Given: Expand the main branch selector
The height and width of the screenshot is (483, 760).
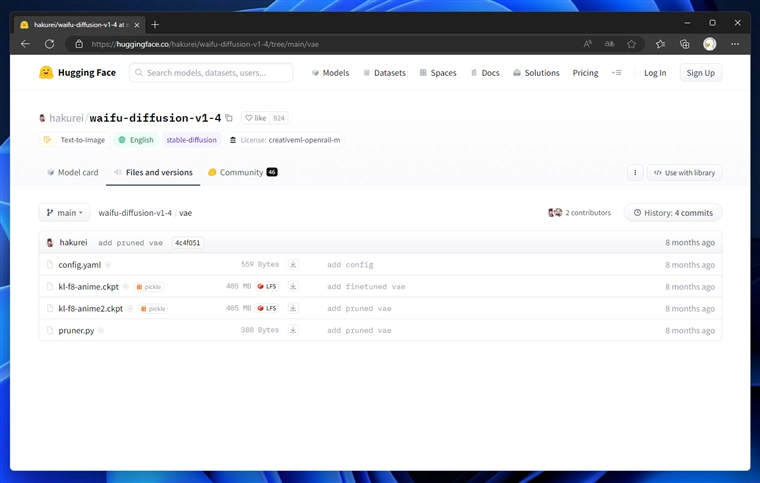Looking at the screenshot, I should click(64, 213).
